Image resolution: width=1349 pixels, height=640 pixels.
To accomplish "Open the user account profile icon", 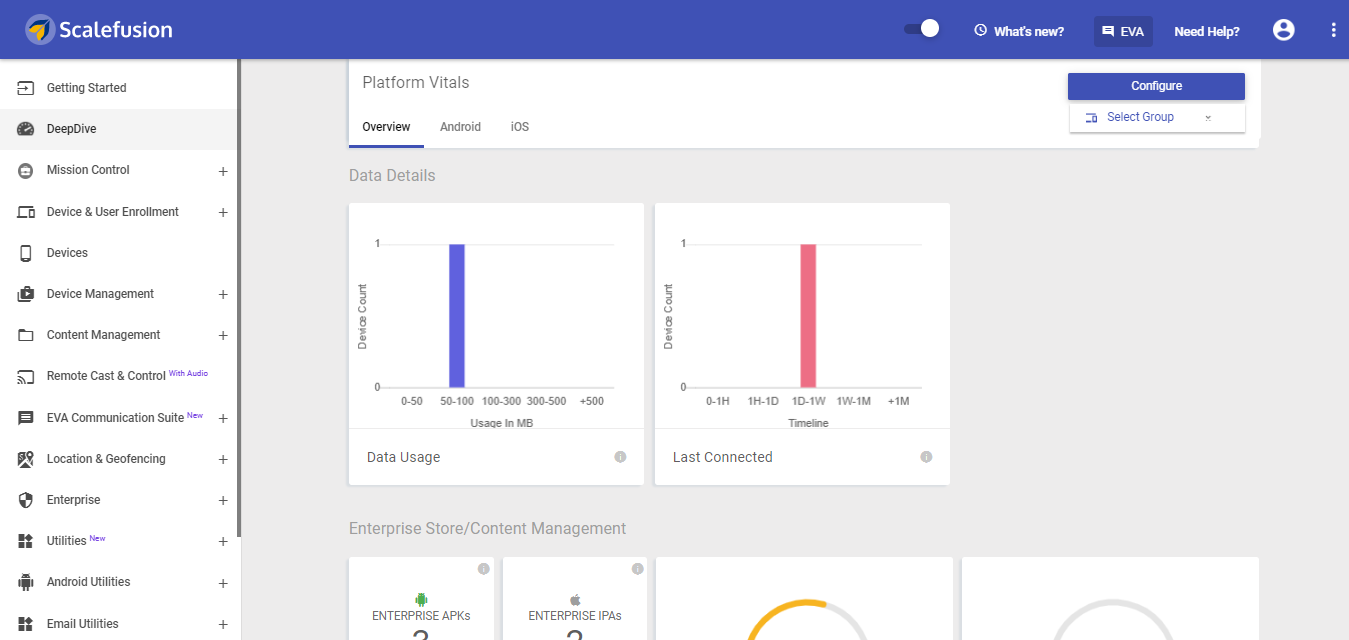I will pyautogui.click(x=1284, y=30).
